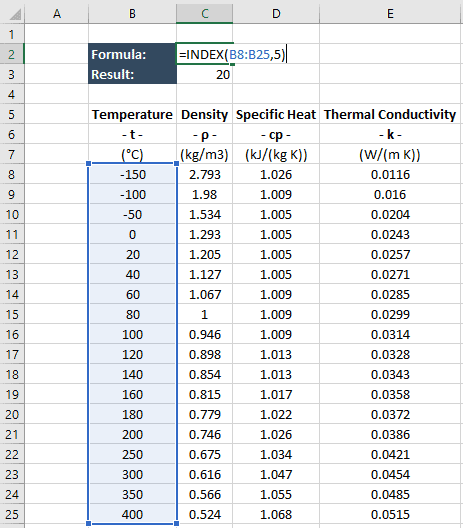Screen dimensions: 463x528
Task: Click temperature cell 140
Action: point(132,374)
